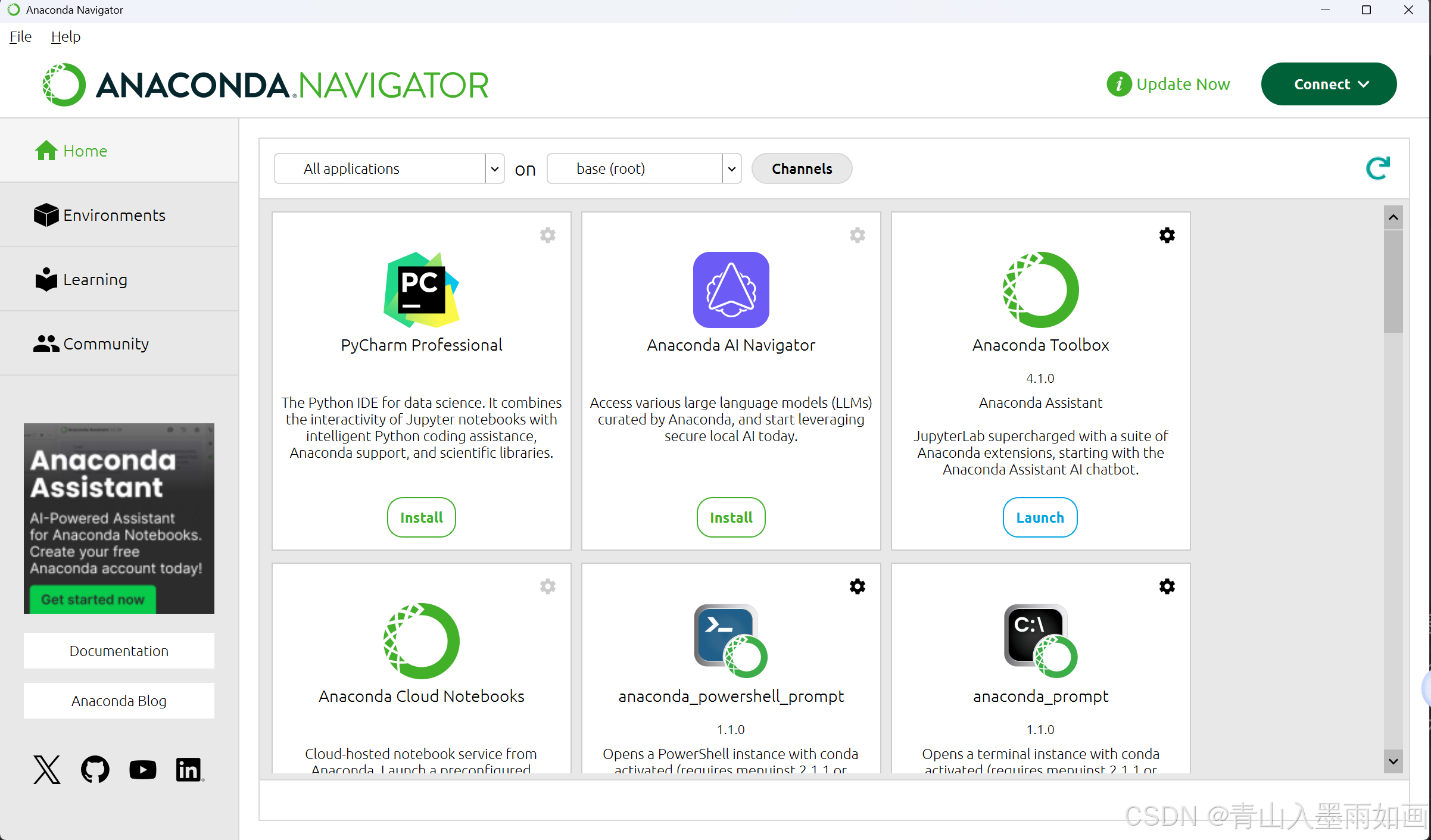Image resolution: width=1431 pixels, height=840 pixels.
Task: Open anaconda_prompt gear options menu
Action: (x=1167, y=586)
